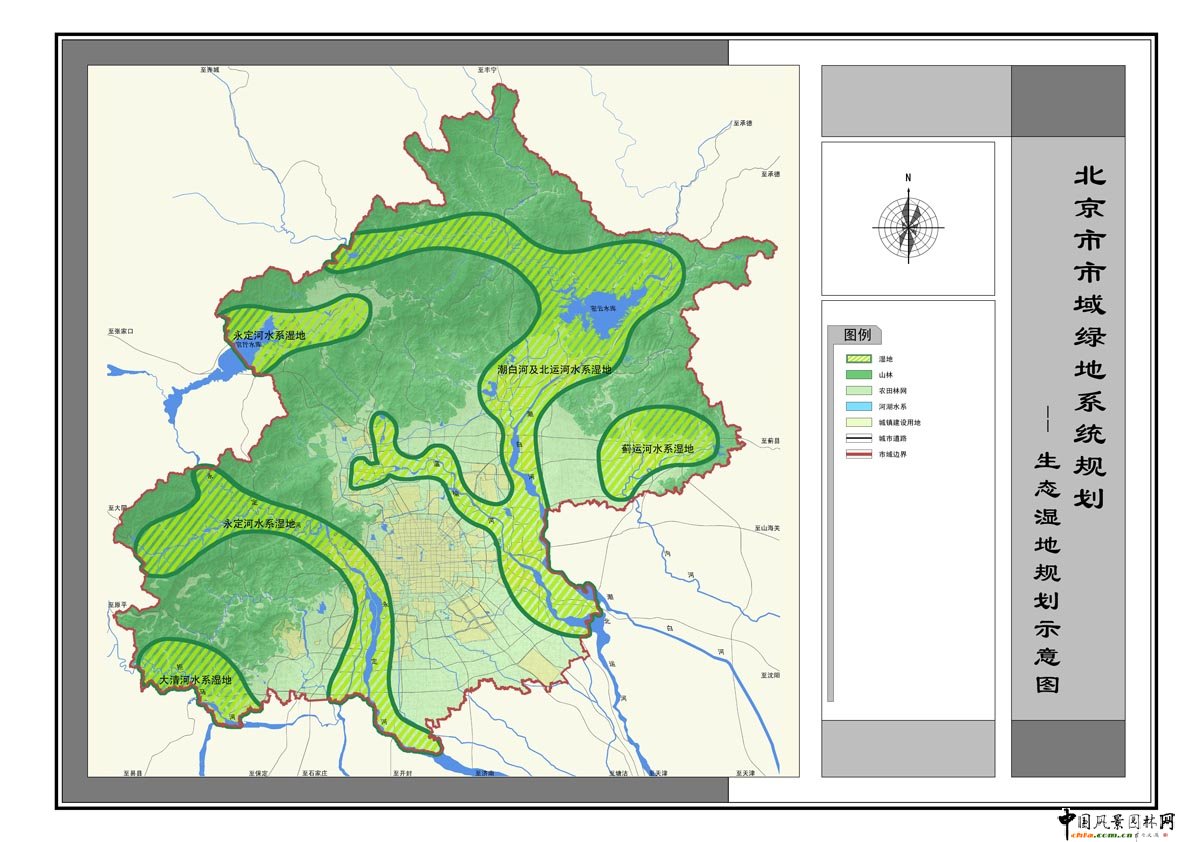
Task: Click the 城市道路 black line legend symbol
Action: click(858, 438)
